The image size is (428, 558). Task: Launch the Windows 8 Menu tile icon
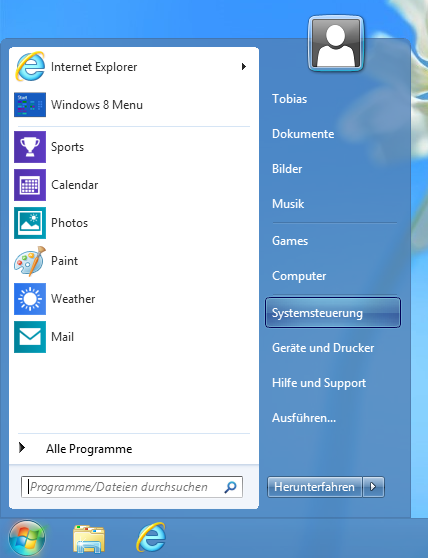click(30, 105)
